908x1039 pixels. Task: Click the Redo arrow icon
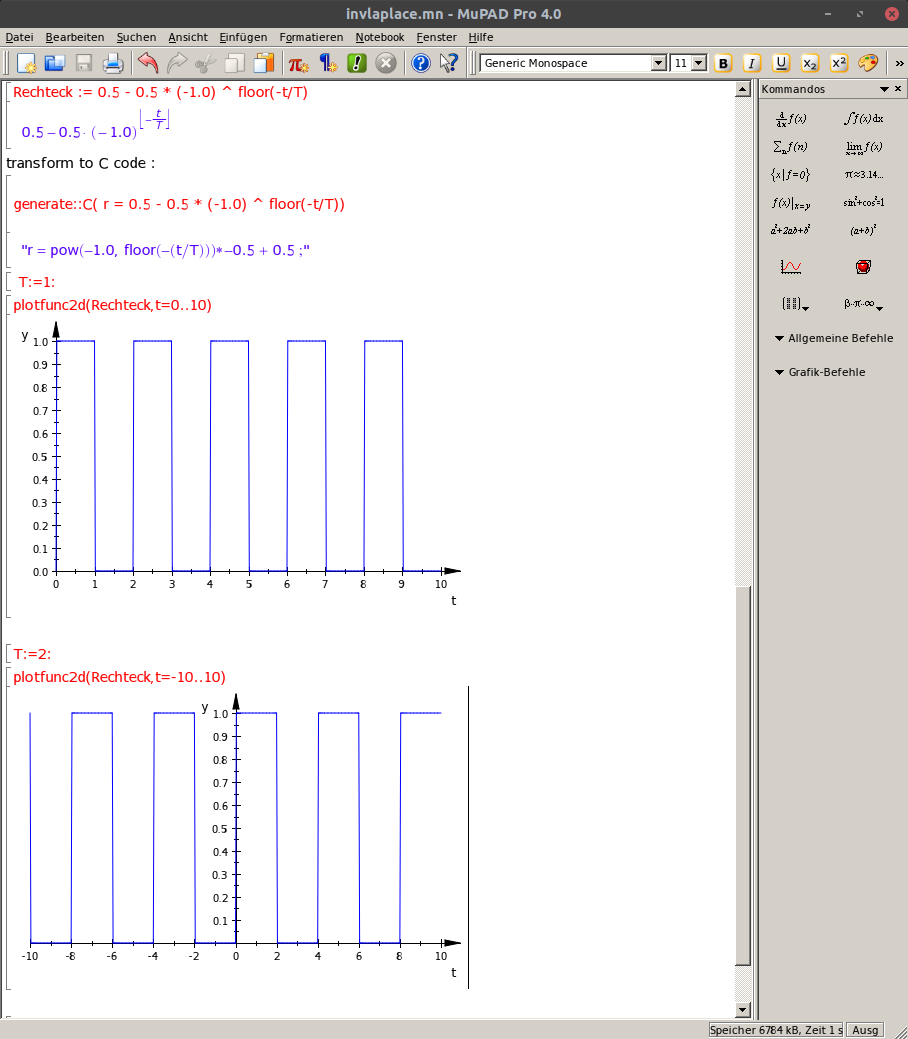click(x=177, y=63)
